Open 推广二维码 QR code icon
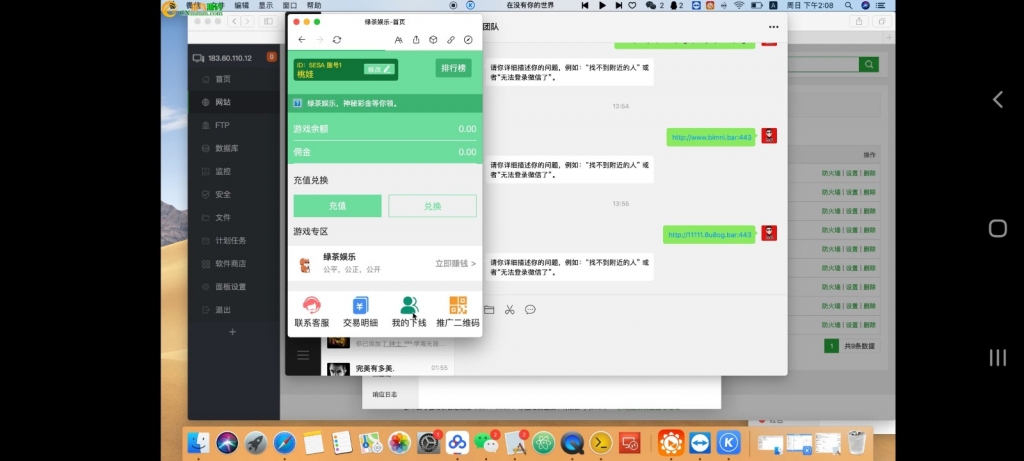The width and height of the screenshot is (1024, 461). pyautogui.click(x=457, y=311)
